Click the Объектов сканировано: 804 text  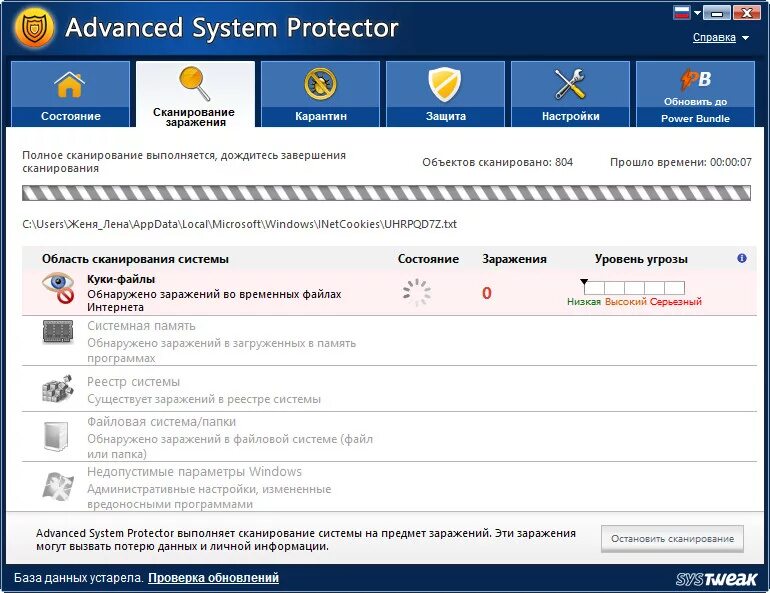click(497, 162)
